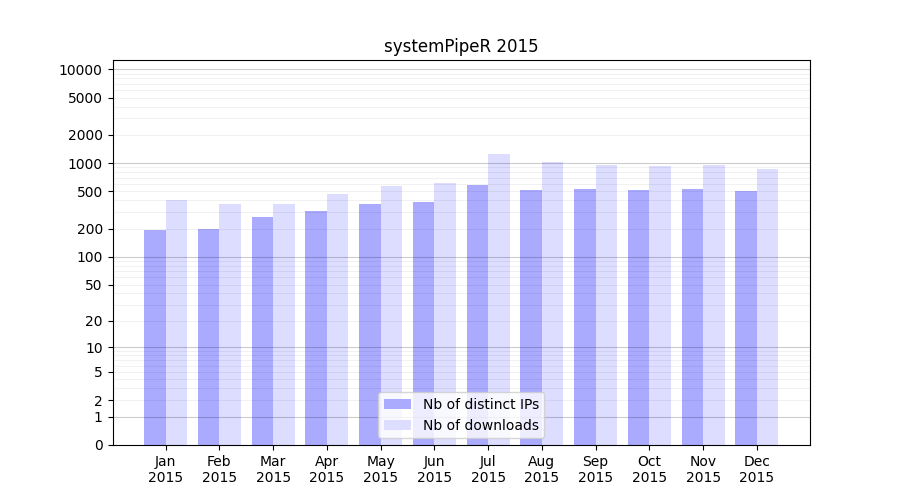Image resolution: width=900 pixels, height=500 pixels.
Task: Click the Nb of distinct IPs legend swatch
Action: tap(397, 404)
